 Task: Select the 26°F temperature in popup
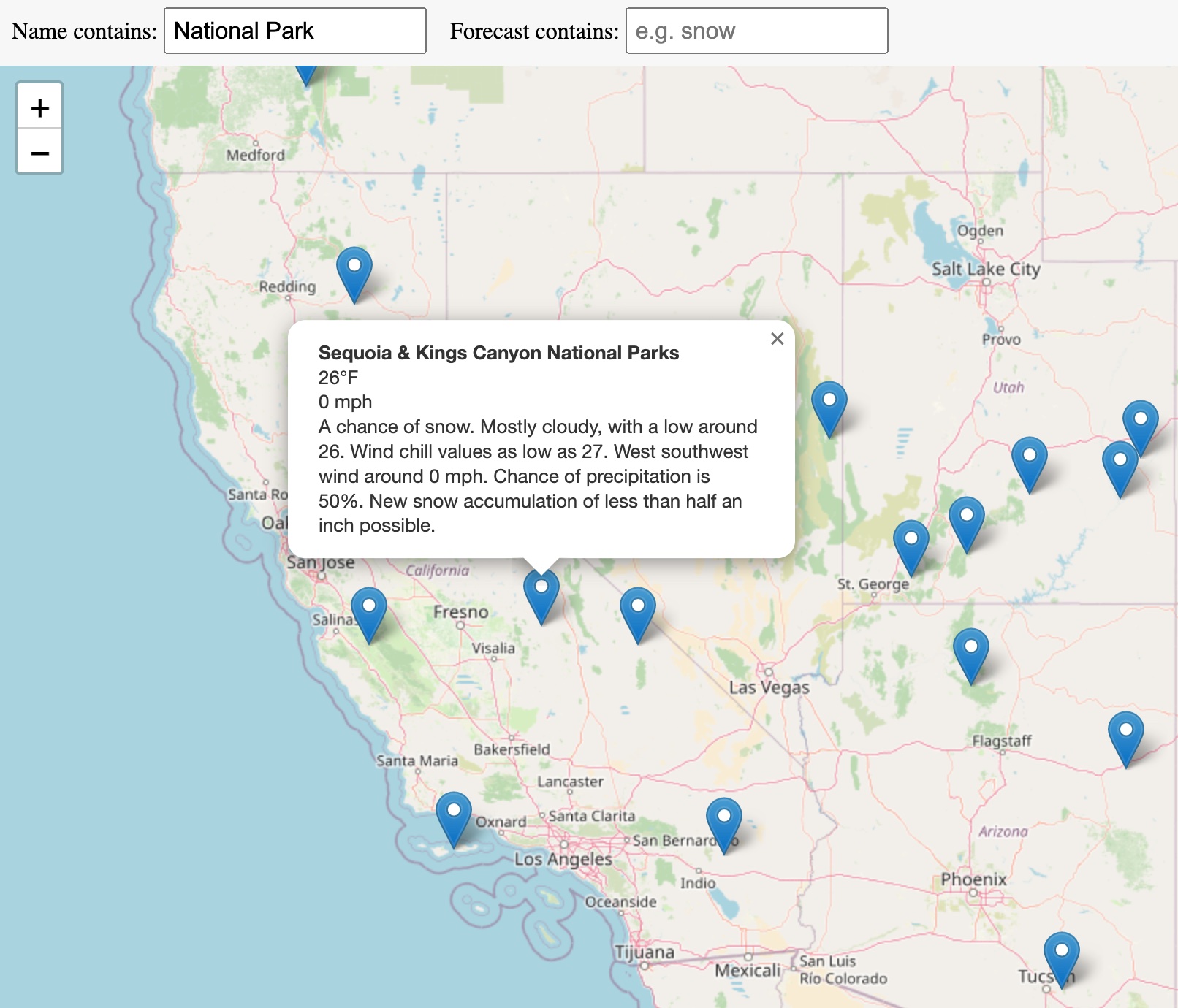coord(338,378)
